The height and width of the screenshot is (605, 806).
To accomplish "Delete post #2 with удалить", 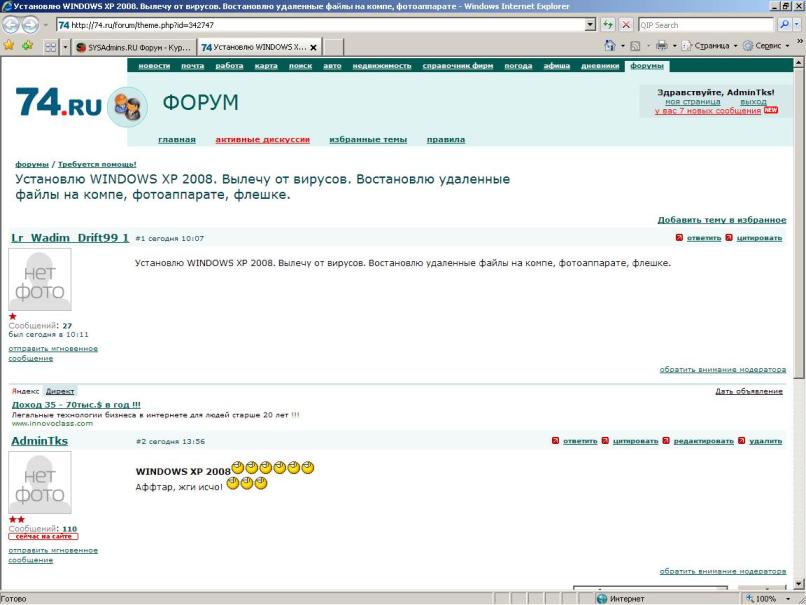I will [x=765, y=441].
